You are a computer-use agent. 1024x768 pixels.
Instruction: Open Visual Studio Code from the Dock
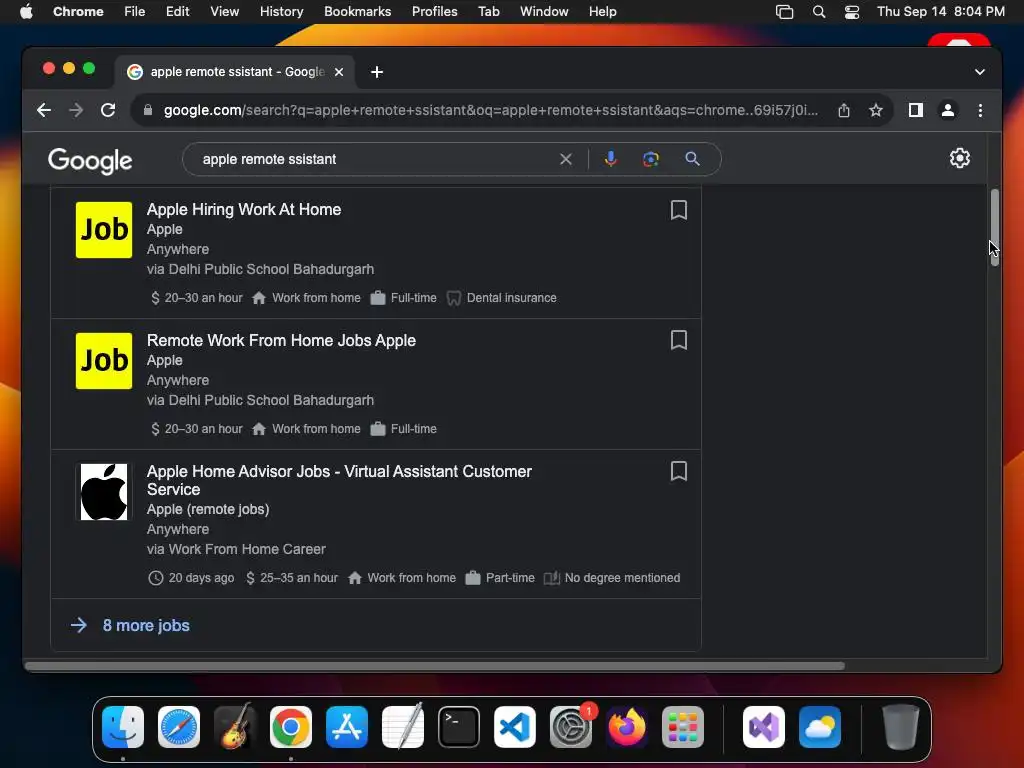click(515, 727)
